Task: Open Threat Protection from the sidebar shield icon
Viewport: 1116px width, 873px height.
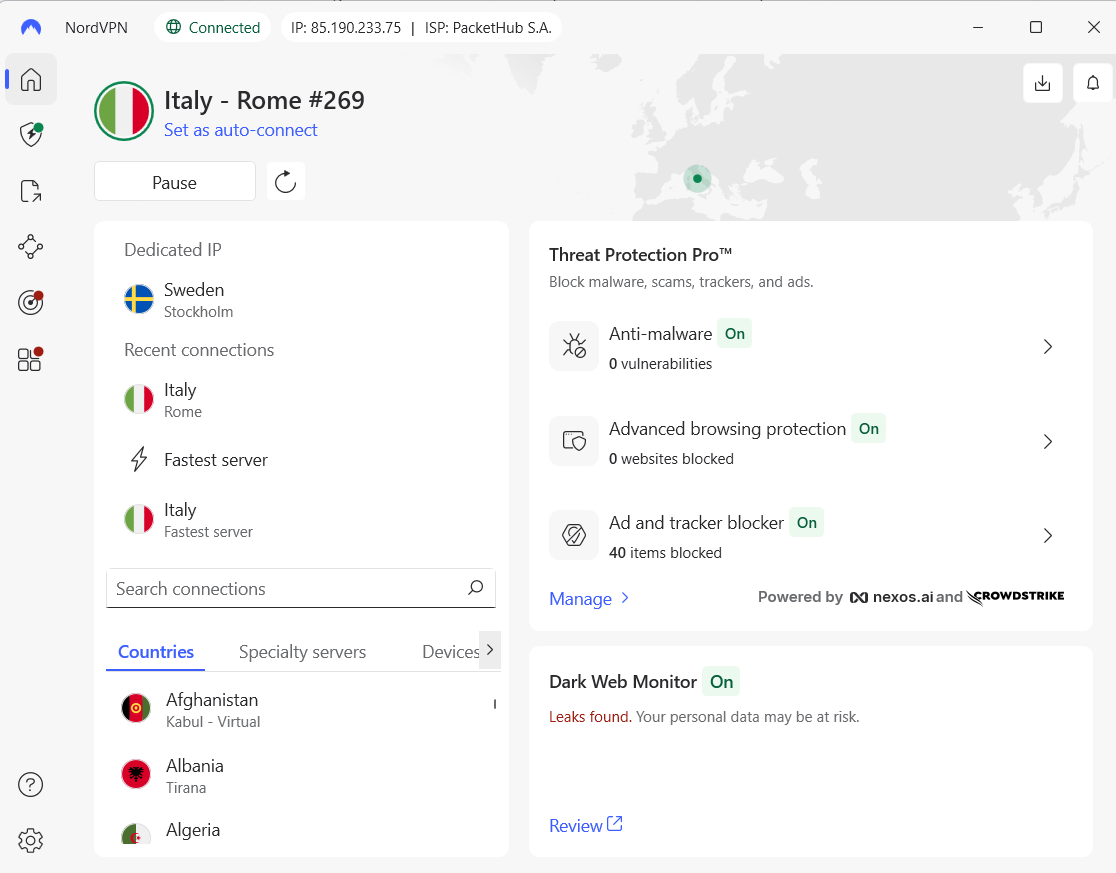Action: point(30,134)
